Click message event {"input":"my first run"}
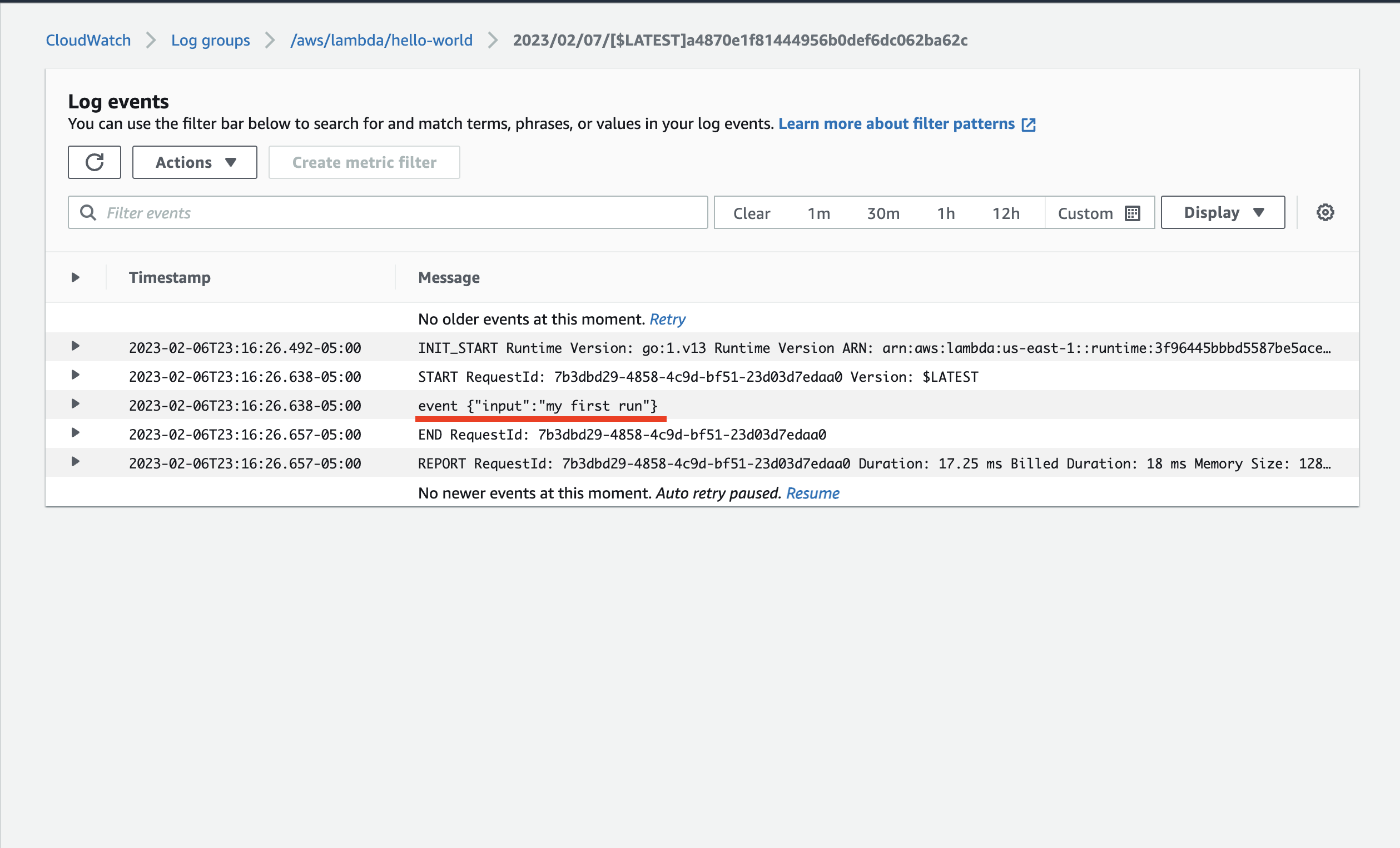Viewport: 1400px width, 848px height. pyautogui.click(x=538, y=406)
